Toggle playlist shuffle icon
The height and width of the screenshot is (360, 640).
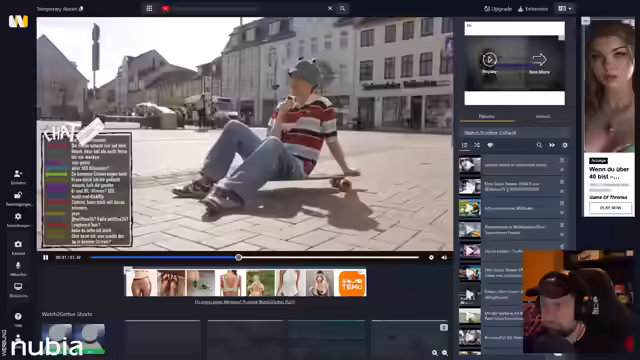pos(477,145)
